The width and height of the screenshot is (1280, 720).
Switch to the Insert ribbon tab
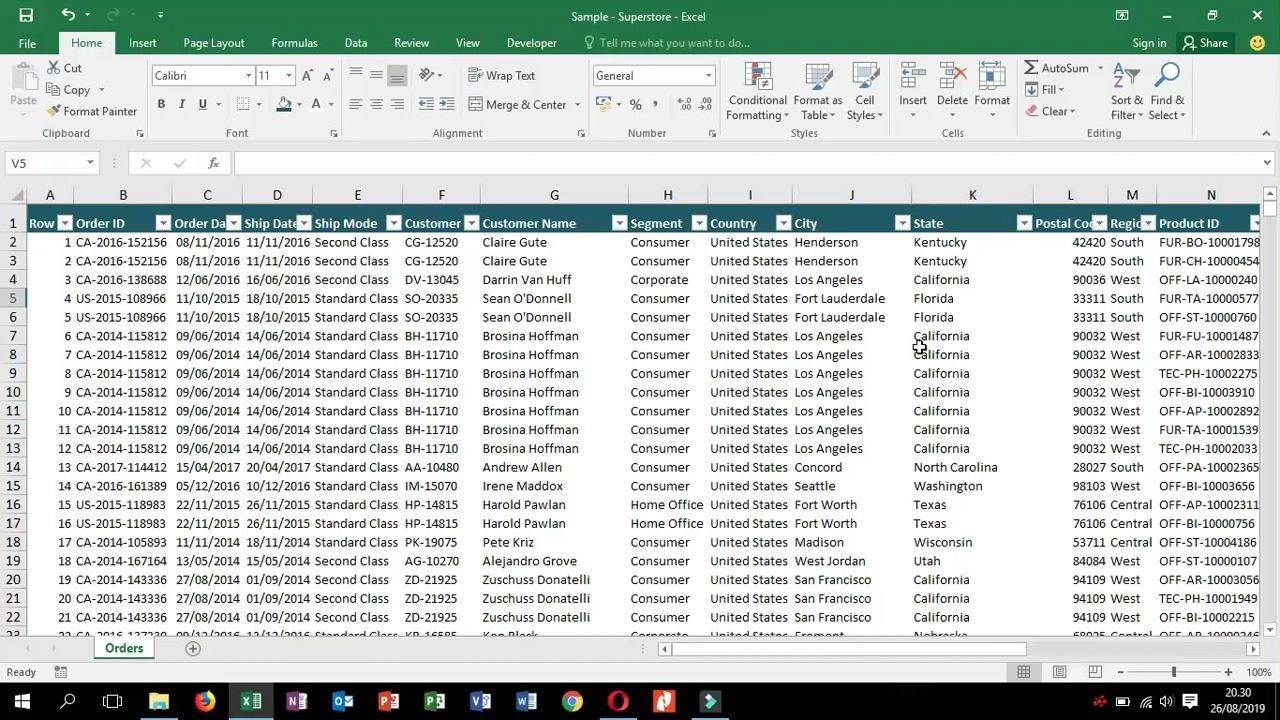click(x=142, y=43)
